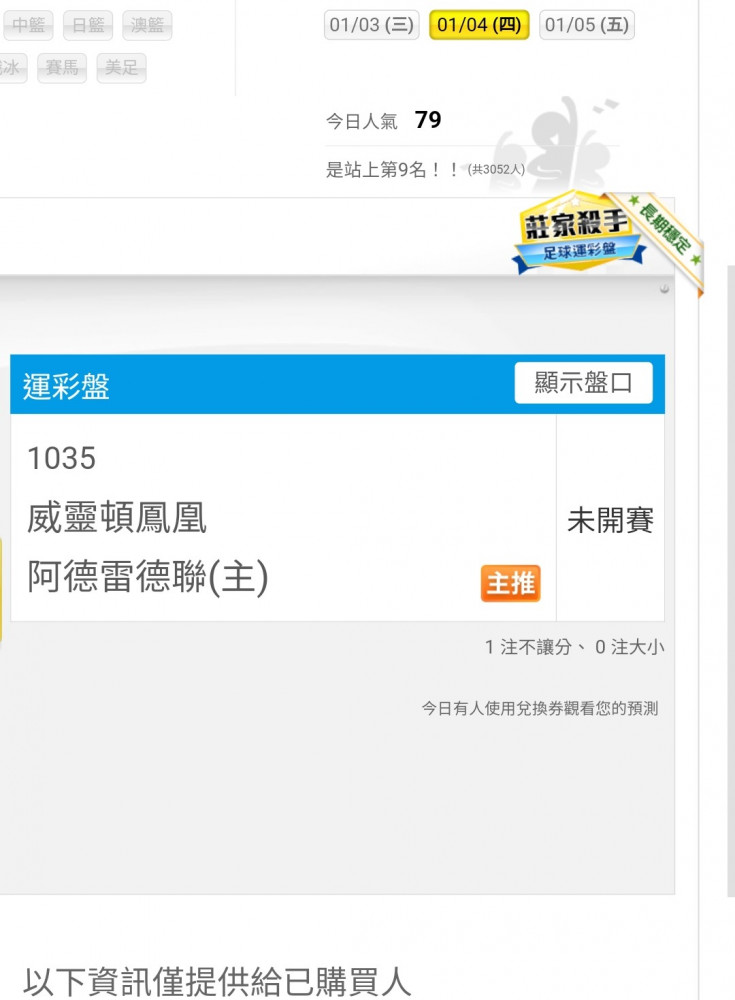735x1000 pixels.
Task: Click the 顯示盤口 button
Action: click(584, 383)
